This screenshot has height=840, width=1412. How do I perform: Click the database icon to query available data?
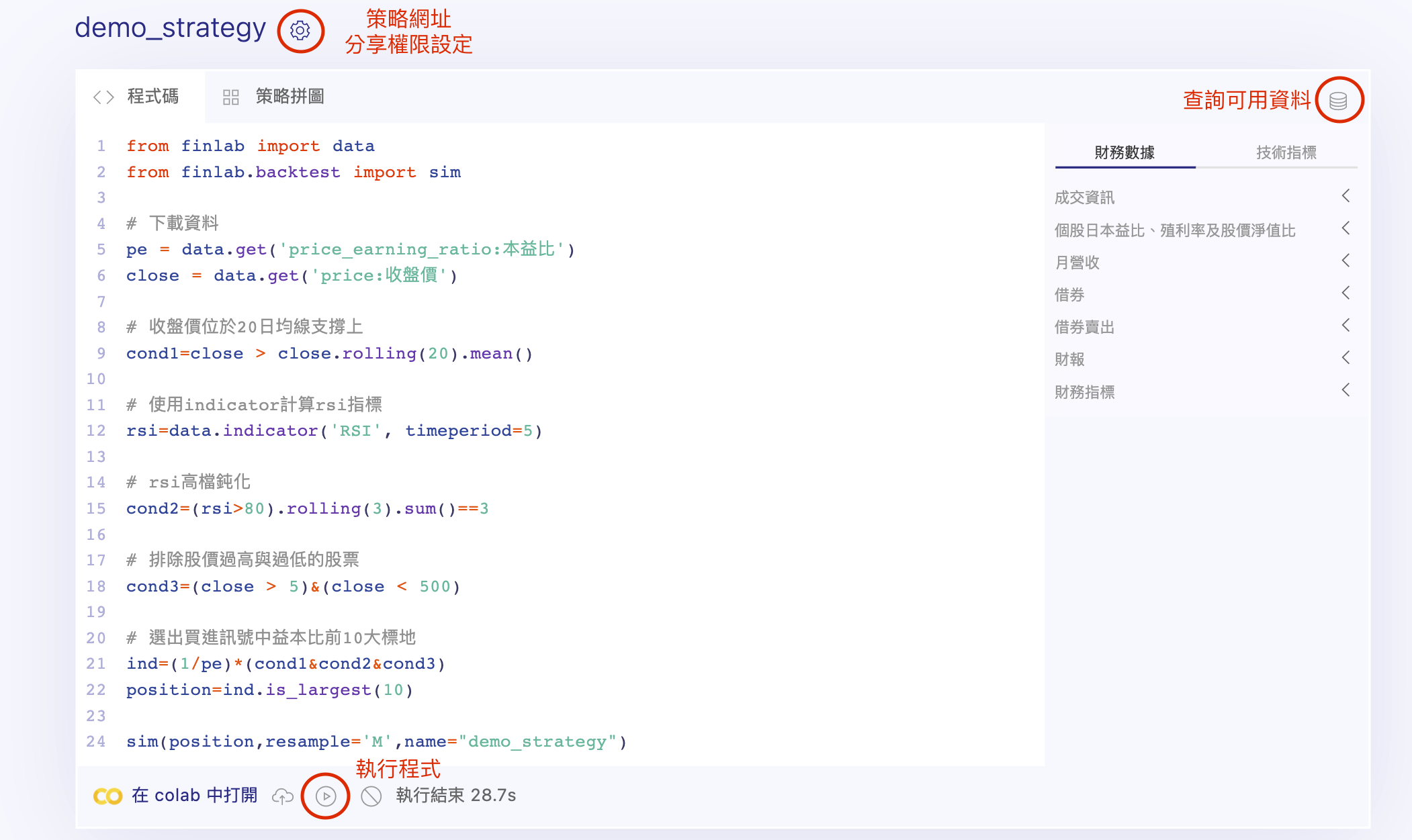pos(1338,101)
